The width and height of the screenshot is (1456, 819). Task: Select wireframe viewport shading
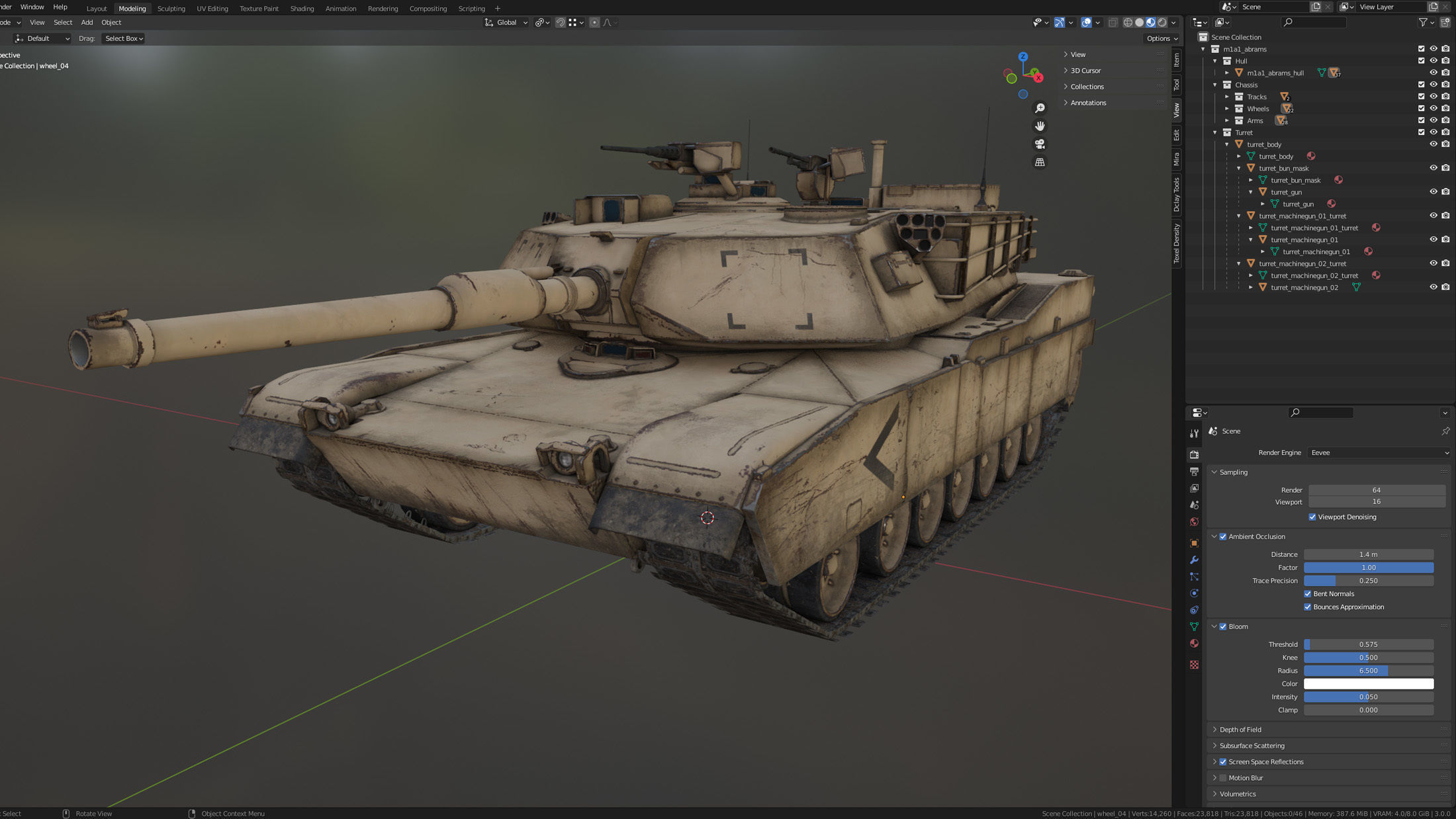coord(1128,22)
